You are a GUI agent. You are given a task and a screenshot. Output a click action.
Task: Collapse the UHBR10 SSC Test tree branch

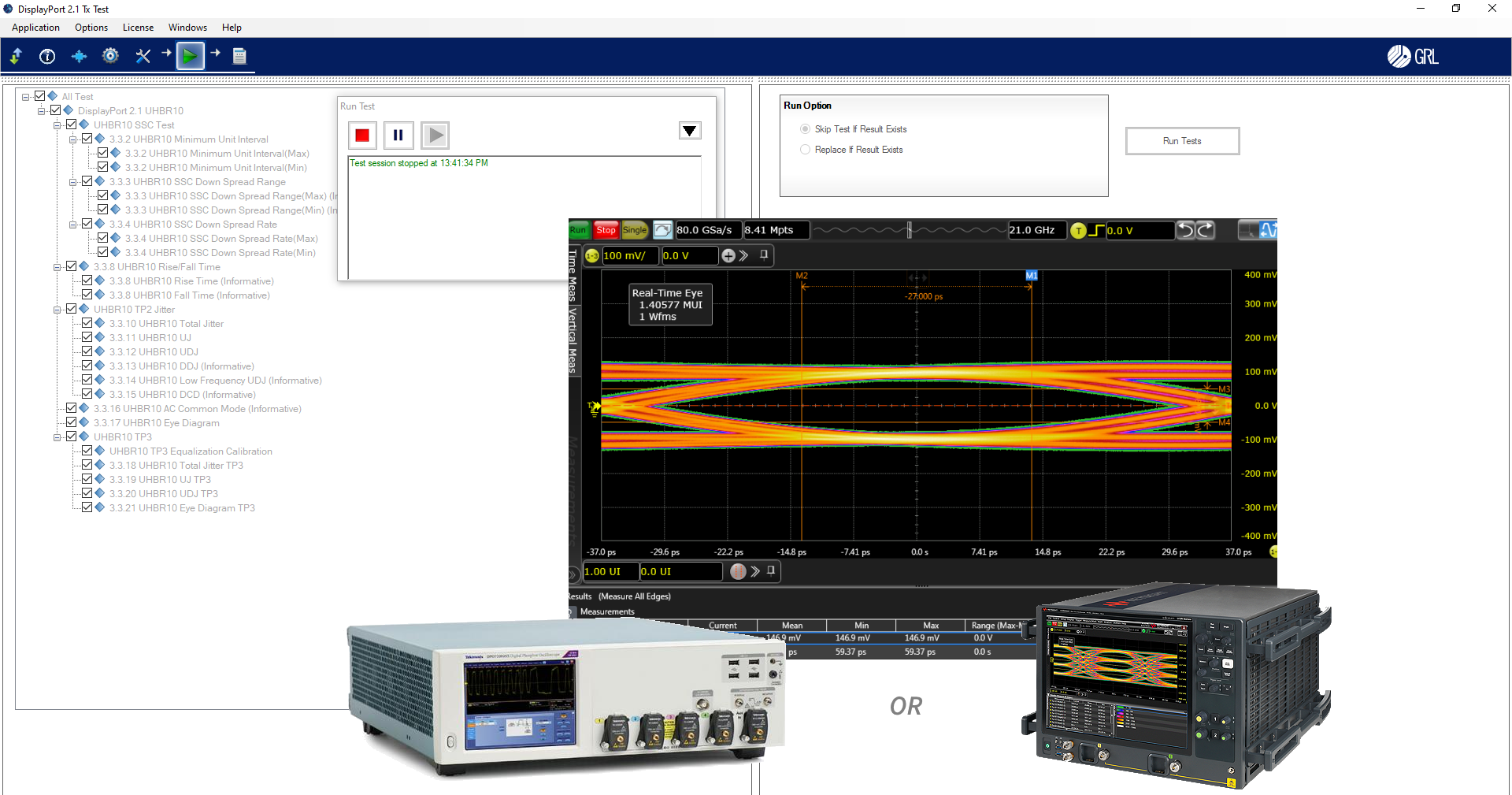click(x=57, y=124)
